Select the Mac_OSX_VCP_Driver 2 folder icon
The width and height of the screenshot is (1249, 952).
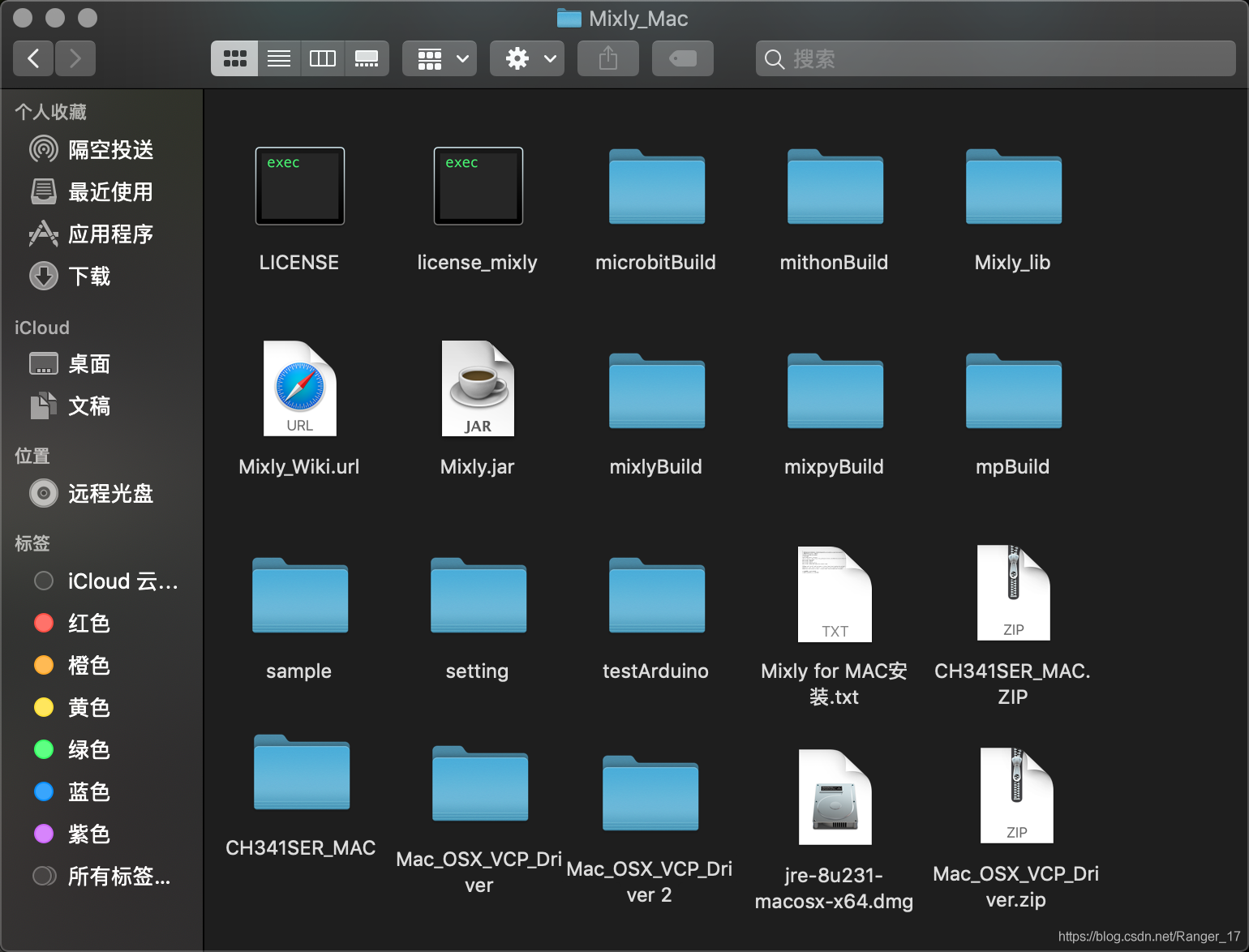(x=650, y=793)
